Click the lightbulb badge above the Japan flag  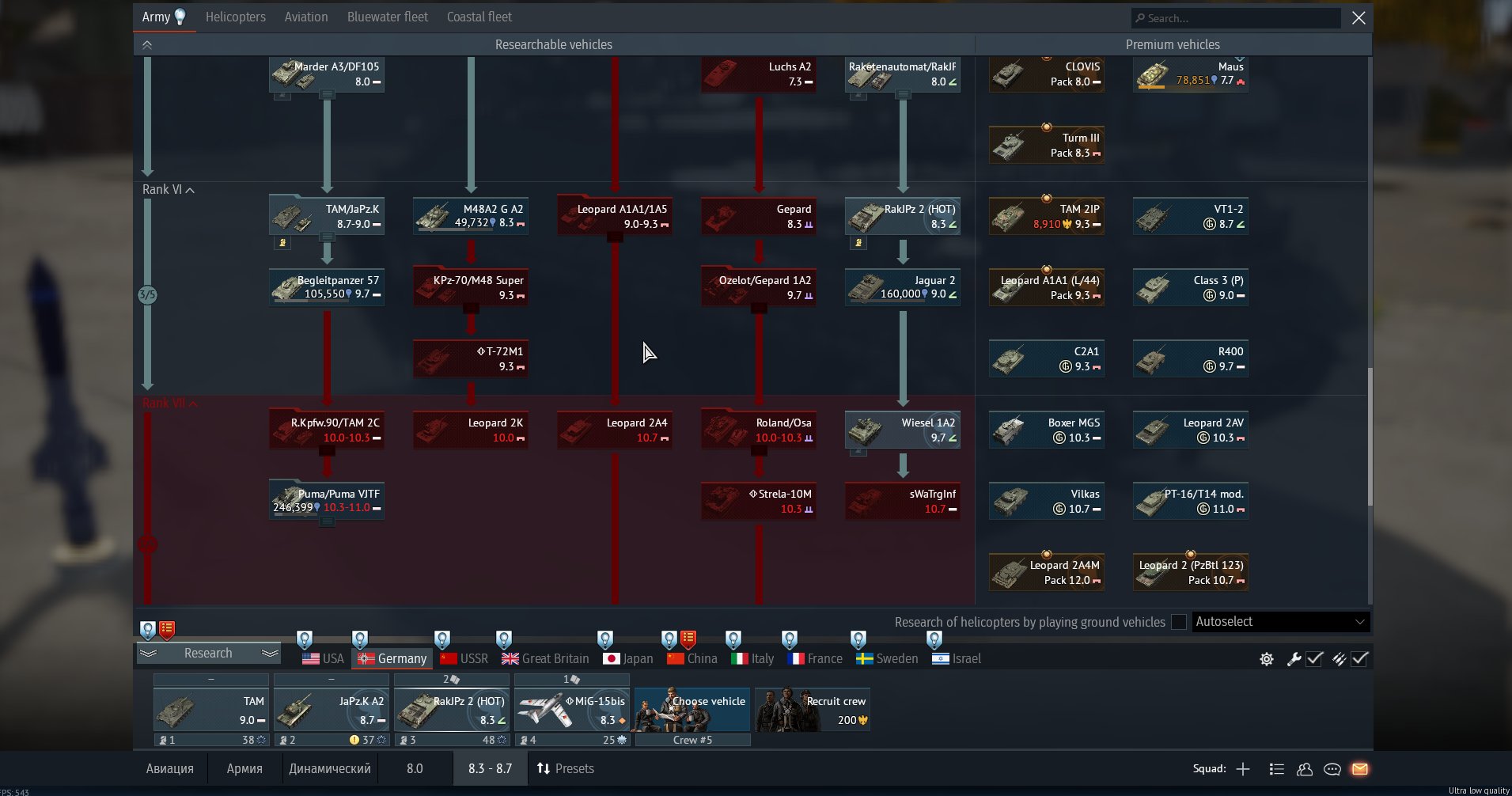[605, 639]
